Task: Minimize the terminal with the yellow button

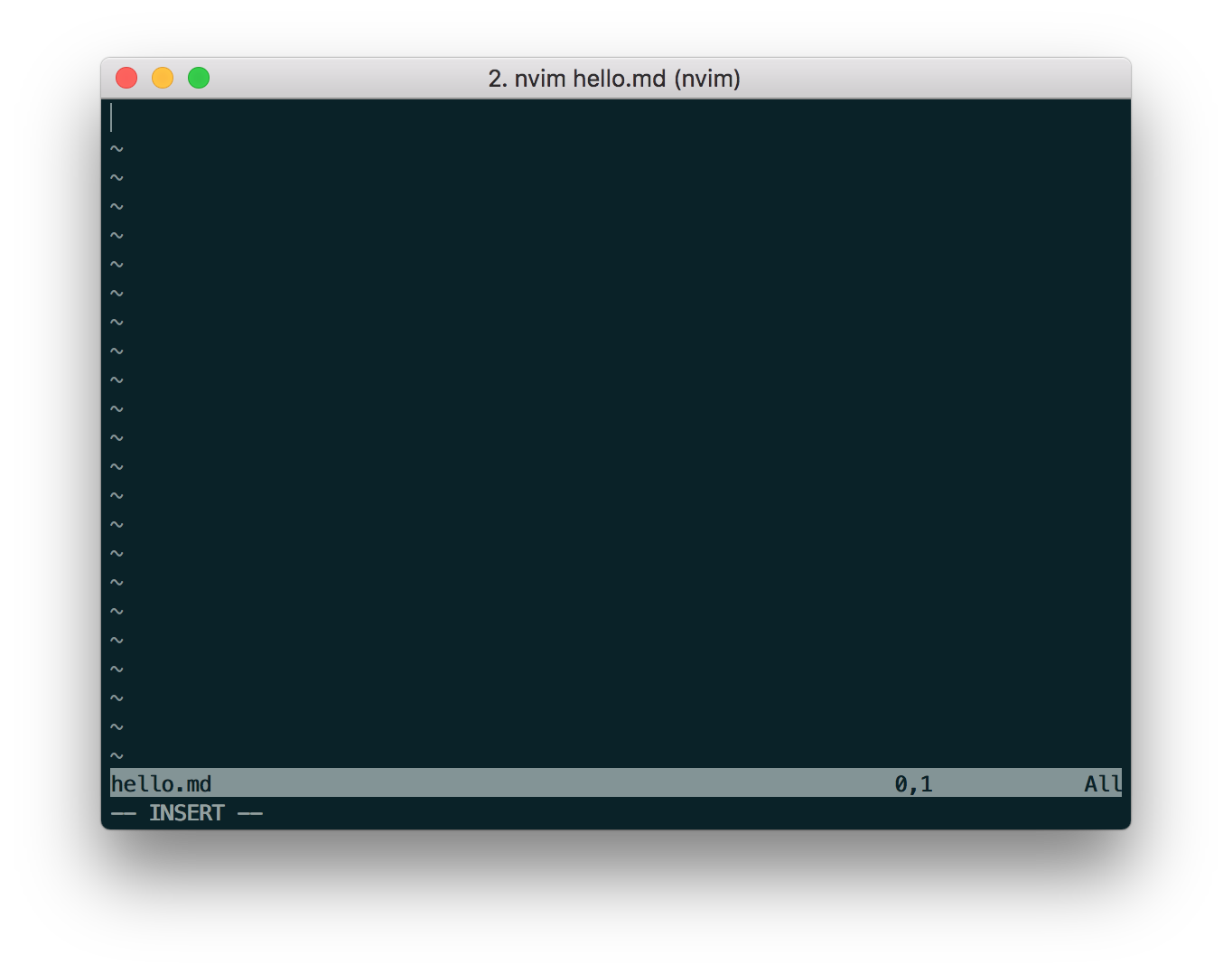Action: (x=163, y=79)
